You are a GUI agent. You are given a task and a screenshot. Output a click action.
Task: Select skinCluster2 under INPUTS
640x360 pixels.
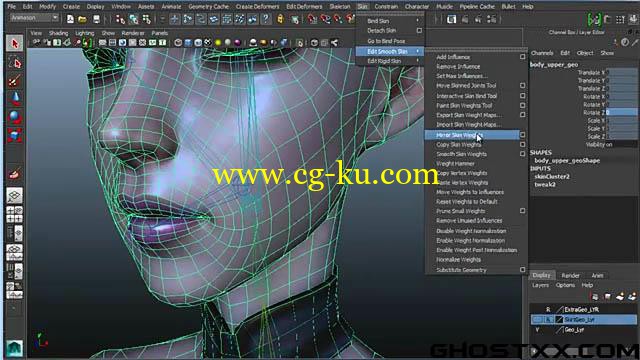552,177
